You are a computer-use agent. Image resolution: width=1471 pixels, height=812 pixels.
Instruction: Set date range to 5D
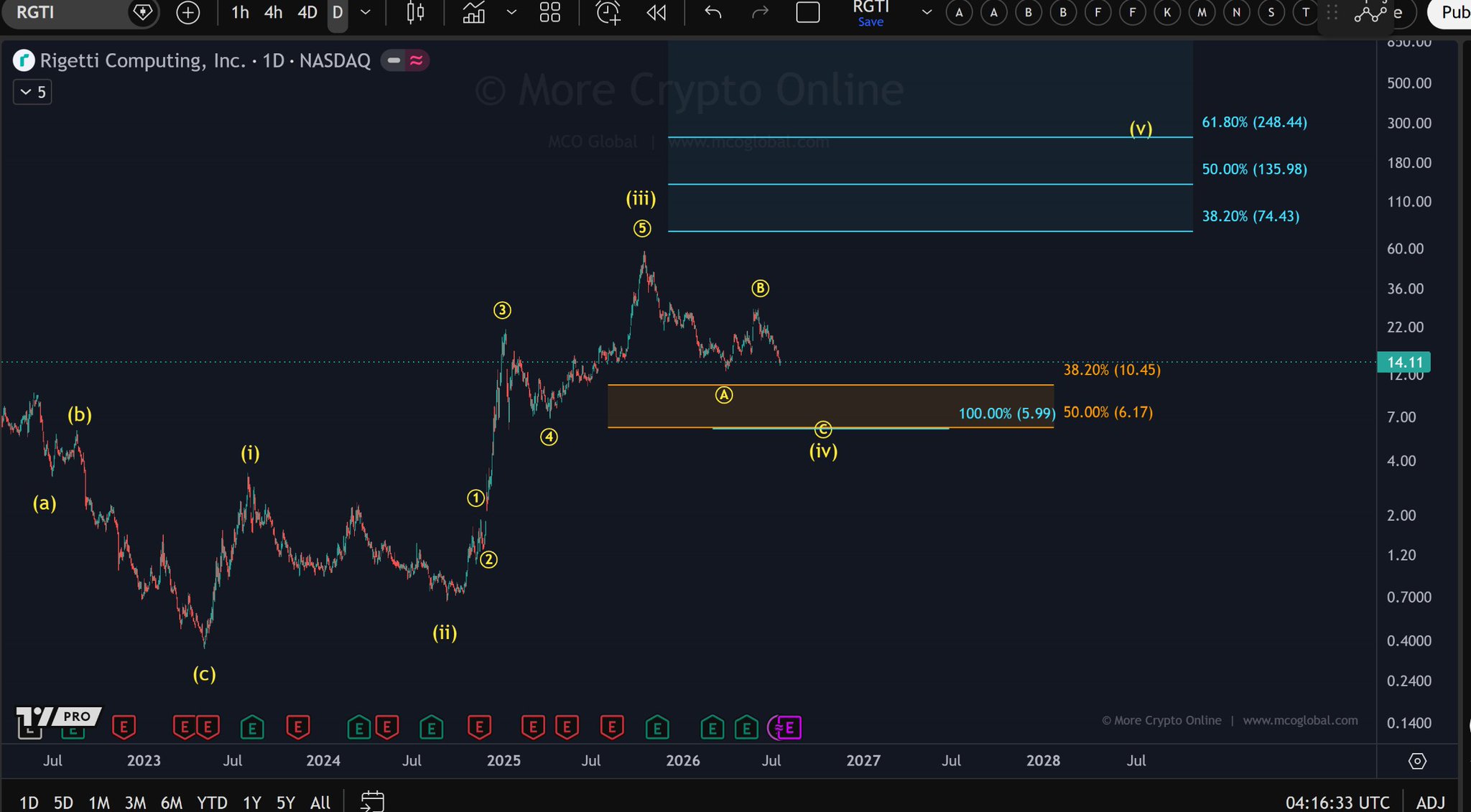click(x=64, y=802)
